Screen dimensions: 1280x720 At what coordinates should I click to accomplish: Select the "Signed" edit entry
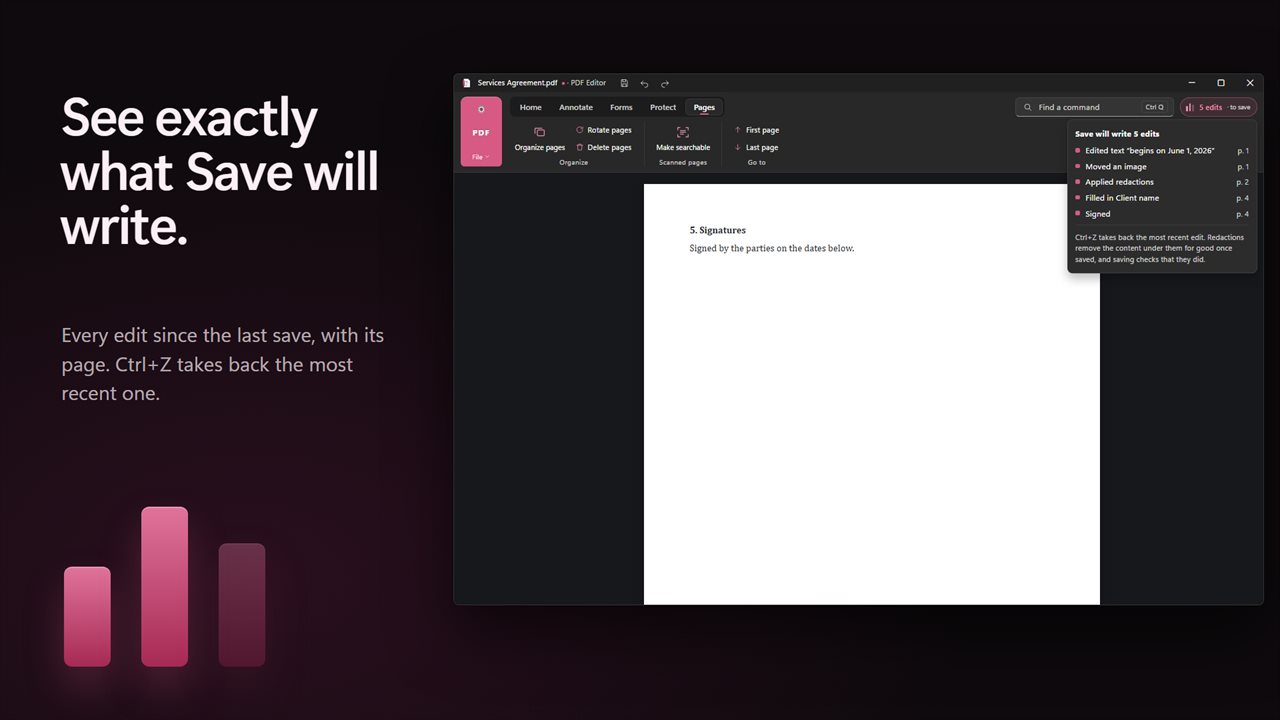point(1162,214)
